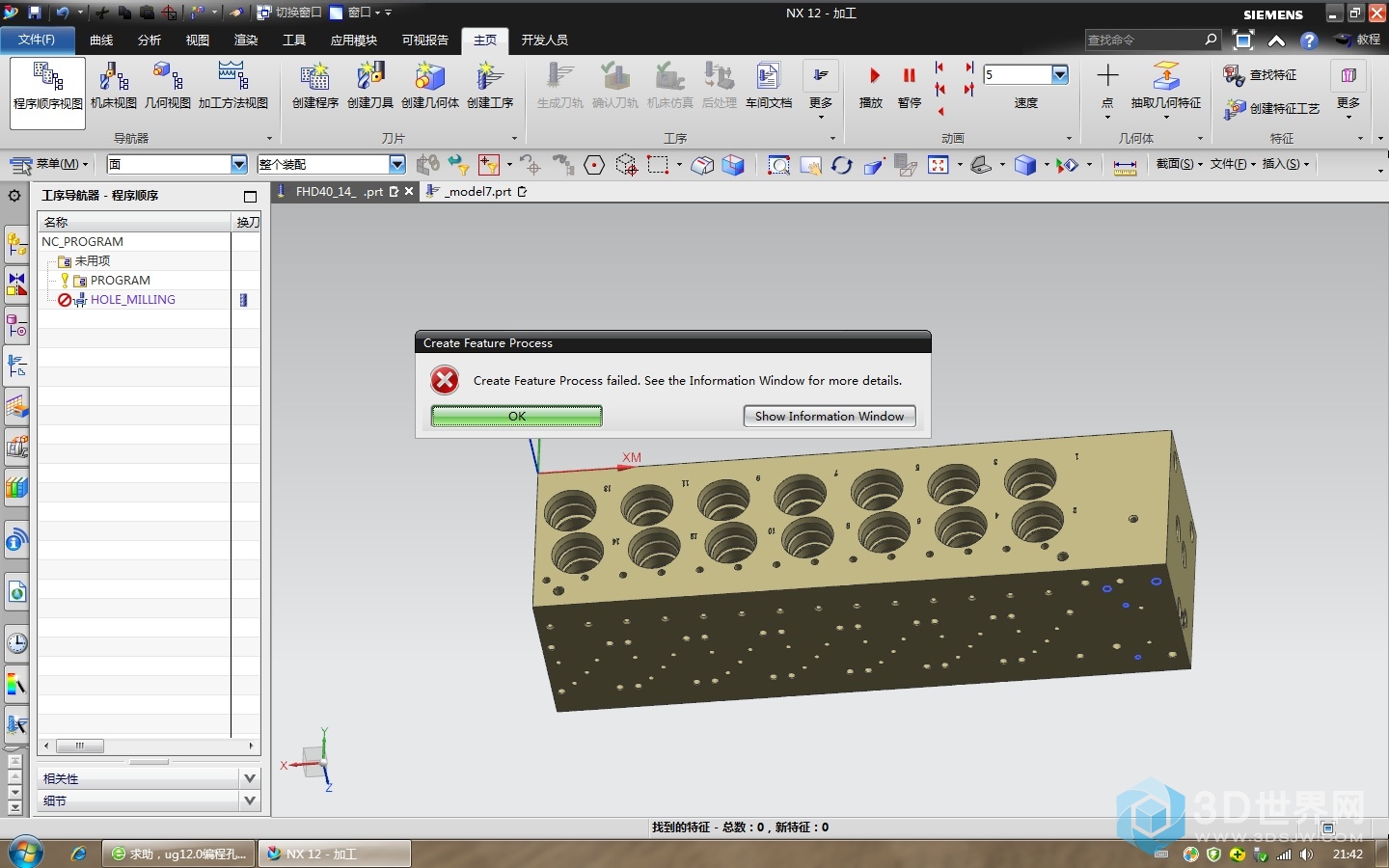The height and width of the screenshot is (868, 1389).
Task: Click OK in Create Feature Process dialog
Action: 517,416
